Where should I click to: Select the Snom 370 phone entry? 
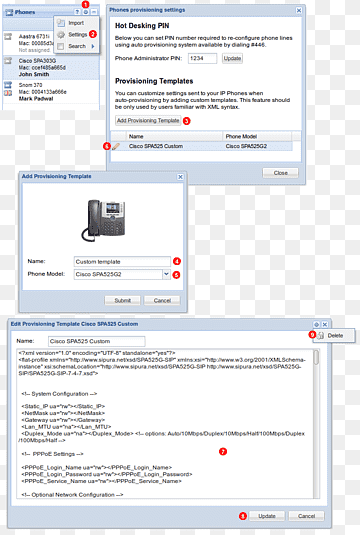coord(51,92)
